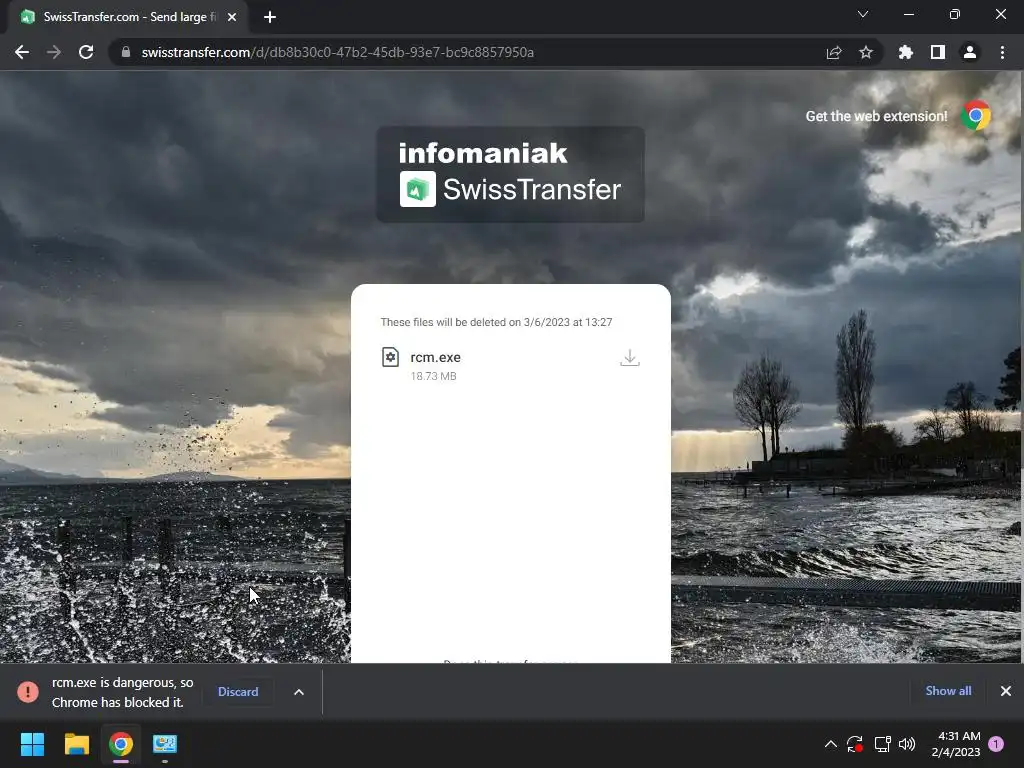The height and width of the screenshot is (768, 1024).
Task: Click the SwissTransfer green logo icon
Action: (418, 189)
